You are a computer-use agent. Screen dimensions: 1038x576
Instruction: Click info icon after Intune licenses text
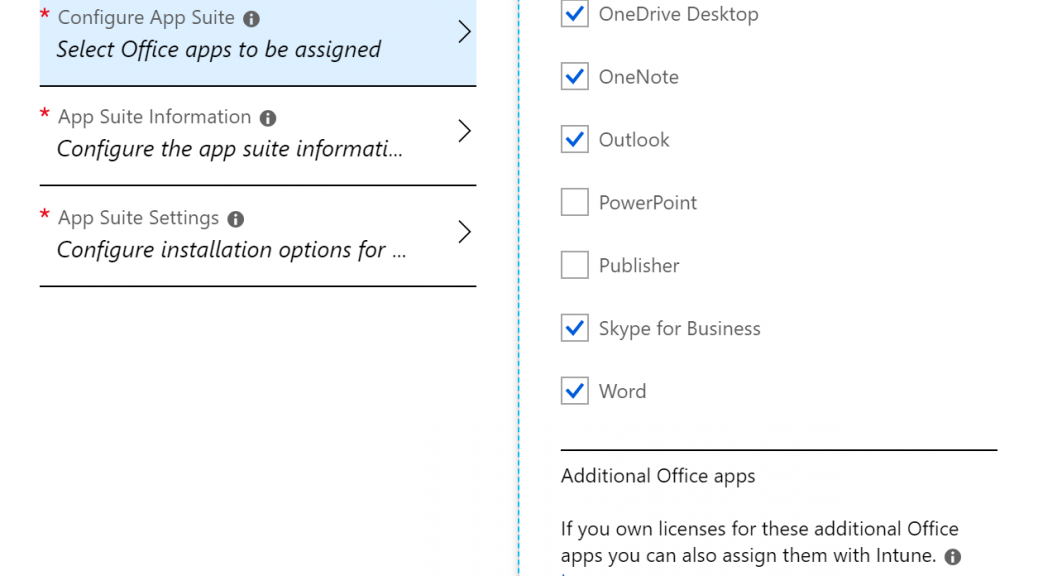[953, 557]
